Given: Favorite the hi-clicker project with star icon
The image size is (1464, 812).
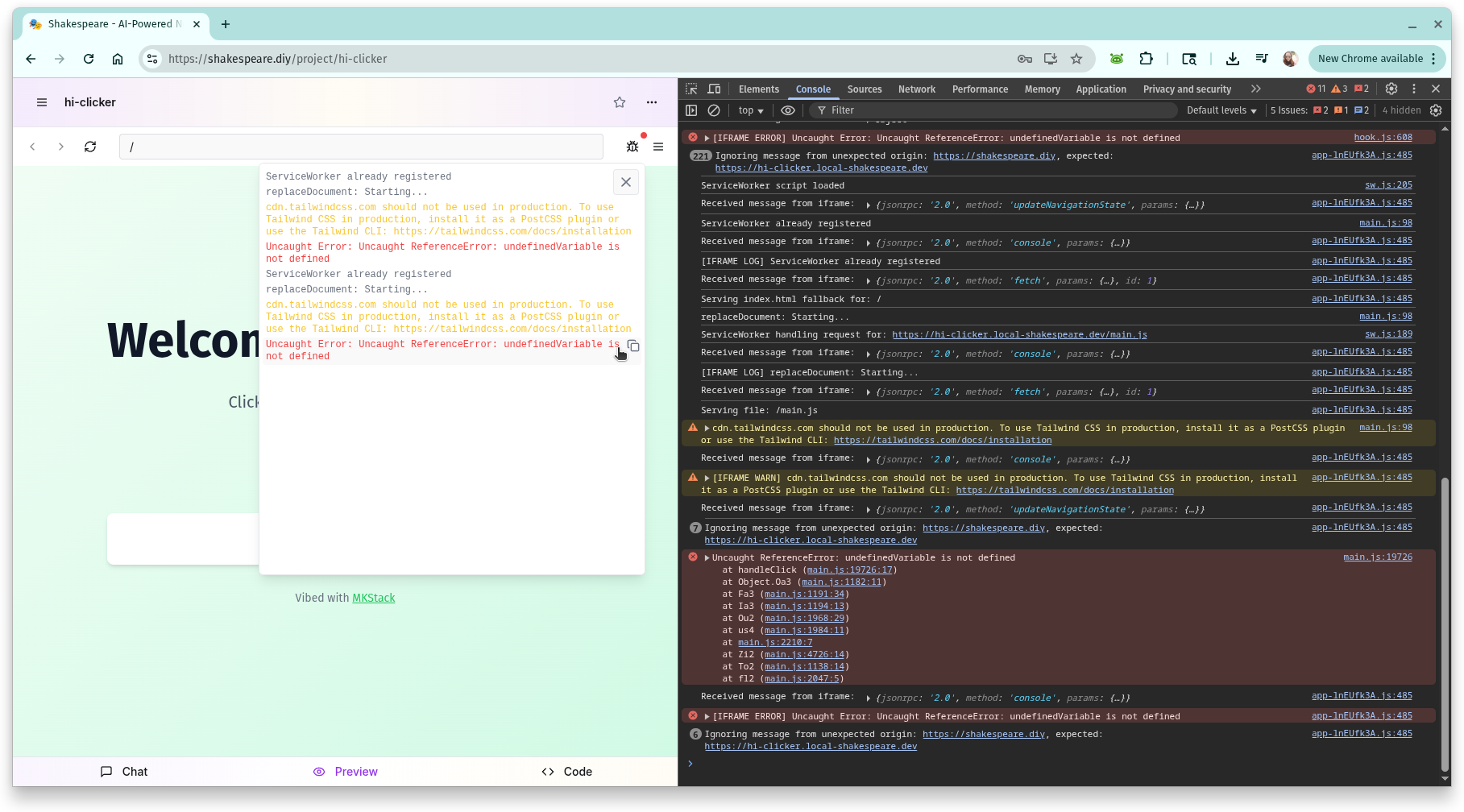Looking at the screenshot, I should click(x=620, y=102).
